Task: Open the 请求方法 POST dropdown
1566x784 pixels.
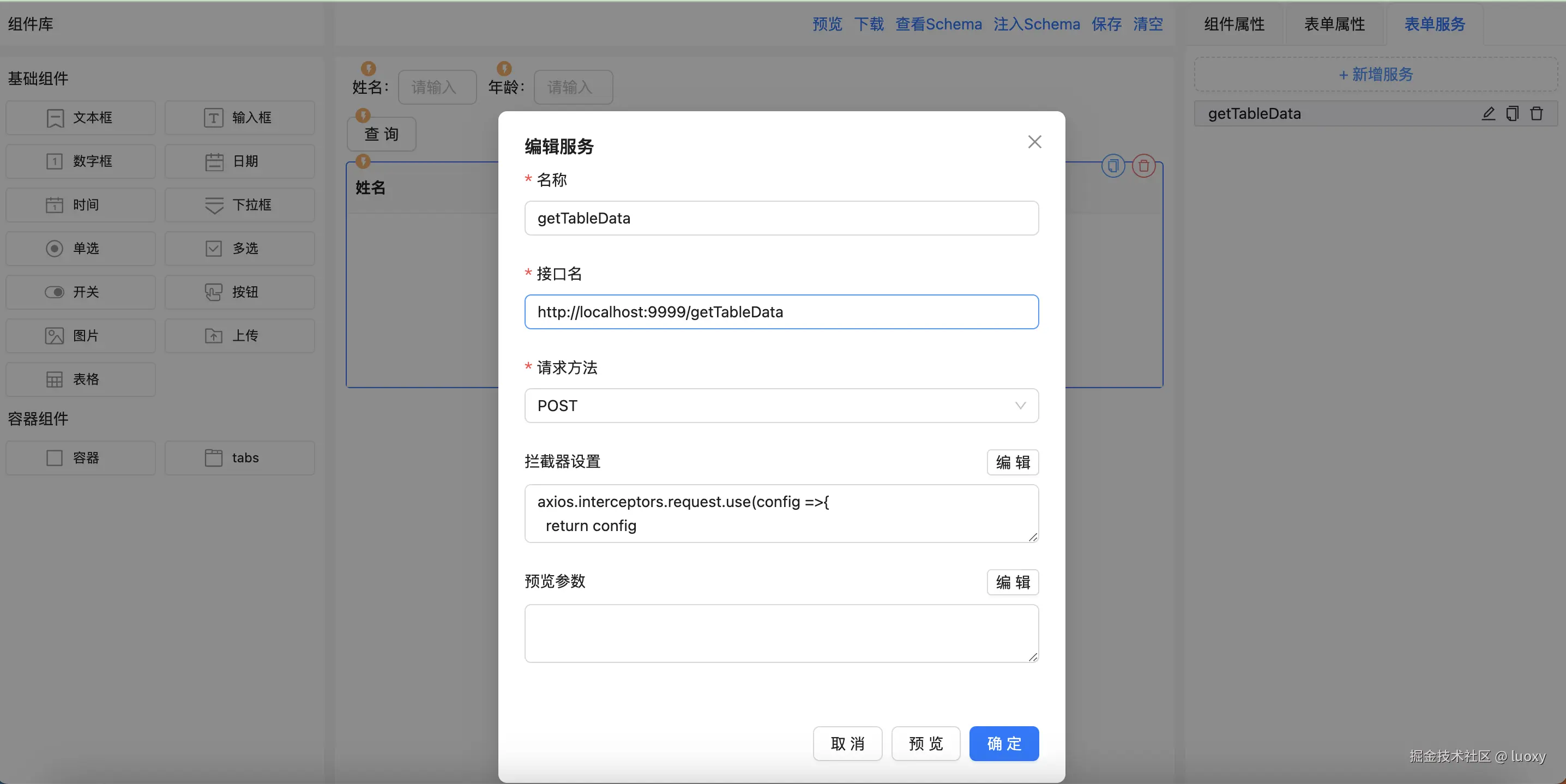Action: [781, 406]
